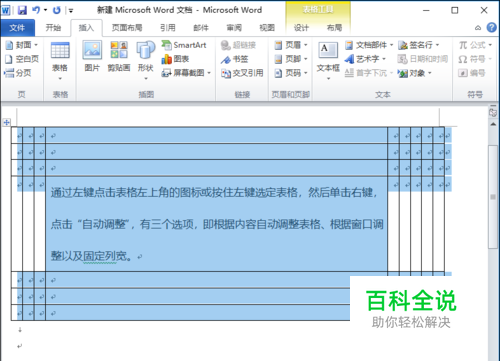Image resolution: width=500 pixels, height=361 pixels.
Task: Switch to the 邮件 ribbon tab
Action: pyautogui.click(x=201, y=28)
